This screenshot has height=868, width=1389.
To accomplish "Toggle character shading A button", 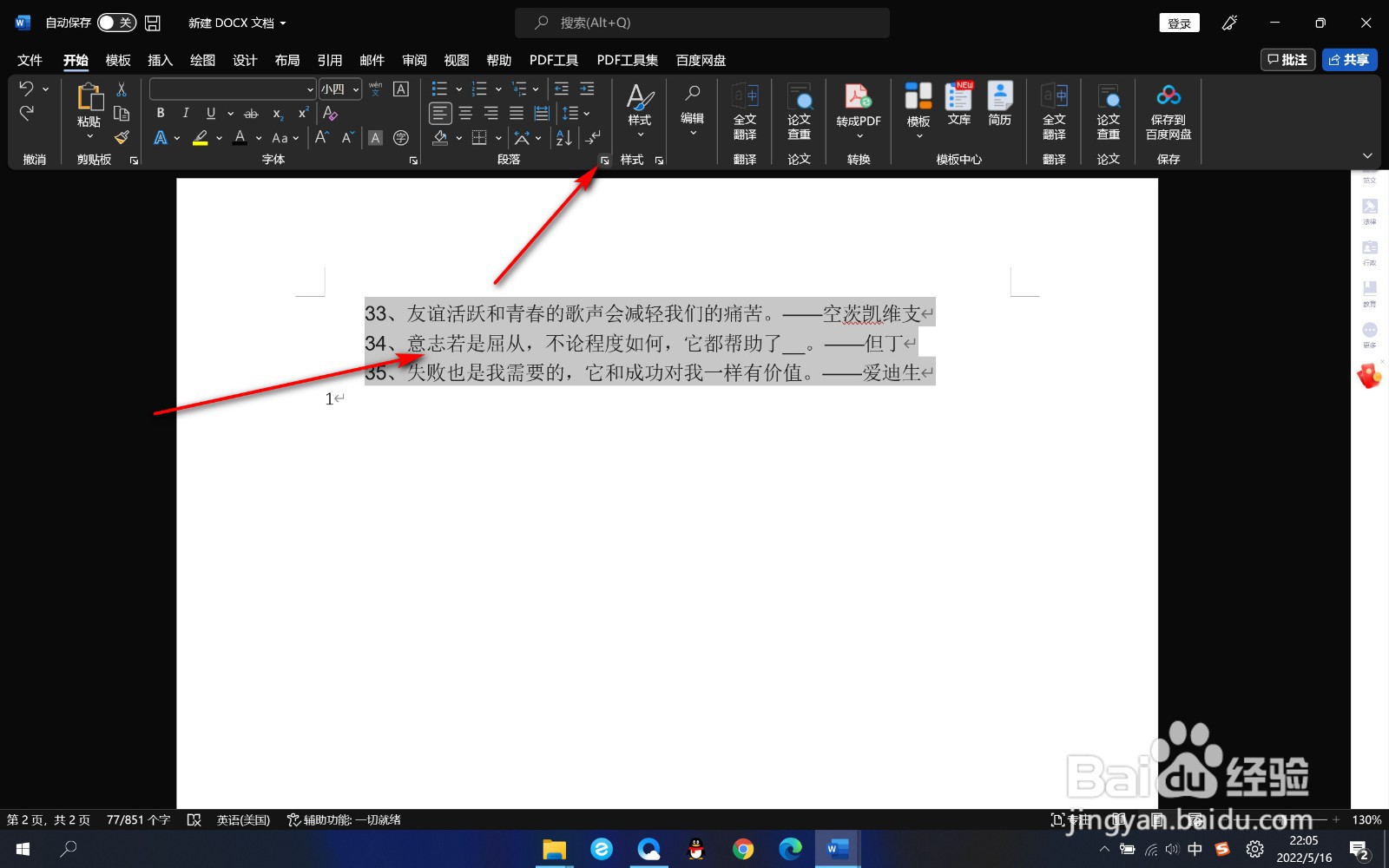I will click(375, 137).
